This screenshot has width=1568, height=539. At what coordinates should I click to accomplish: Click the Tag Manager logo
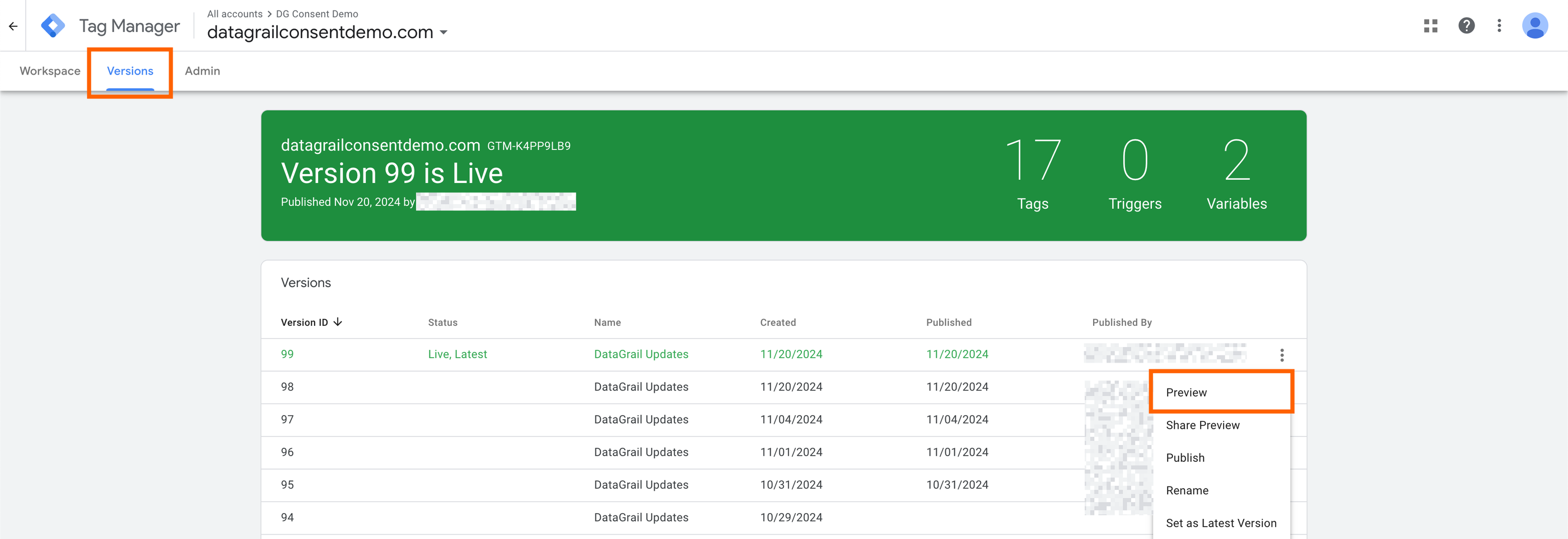tap(53, 26)
